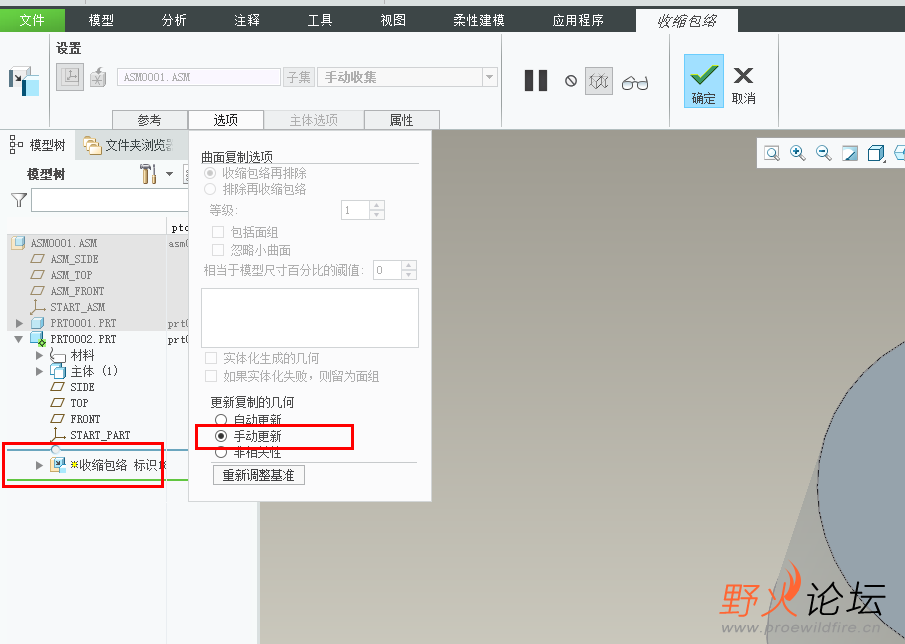
Task: Select the FRONT datum plane in PRT0002
Action: pyautogui.click(x=85, y=419)
